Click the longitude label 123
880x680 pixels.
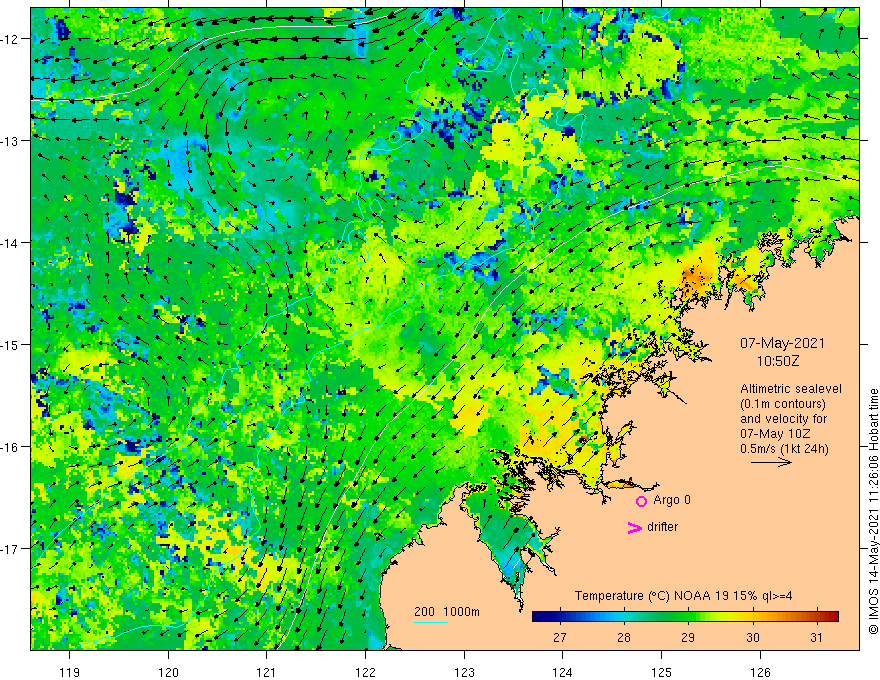[x=464, y=672]
